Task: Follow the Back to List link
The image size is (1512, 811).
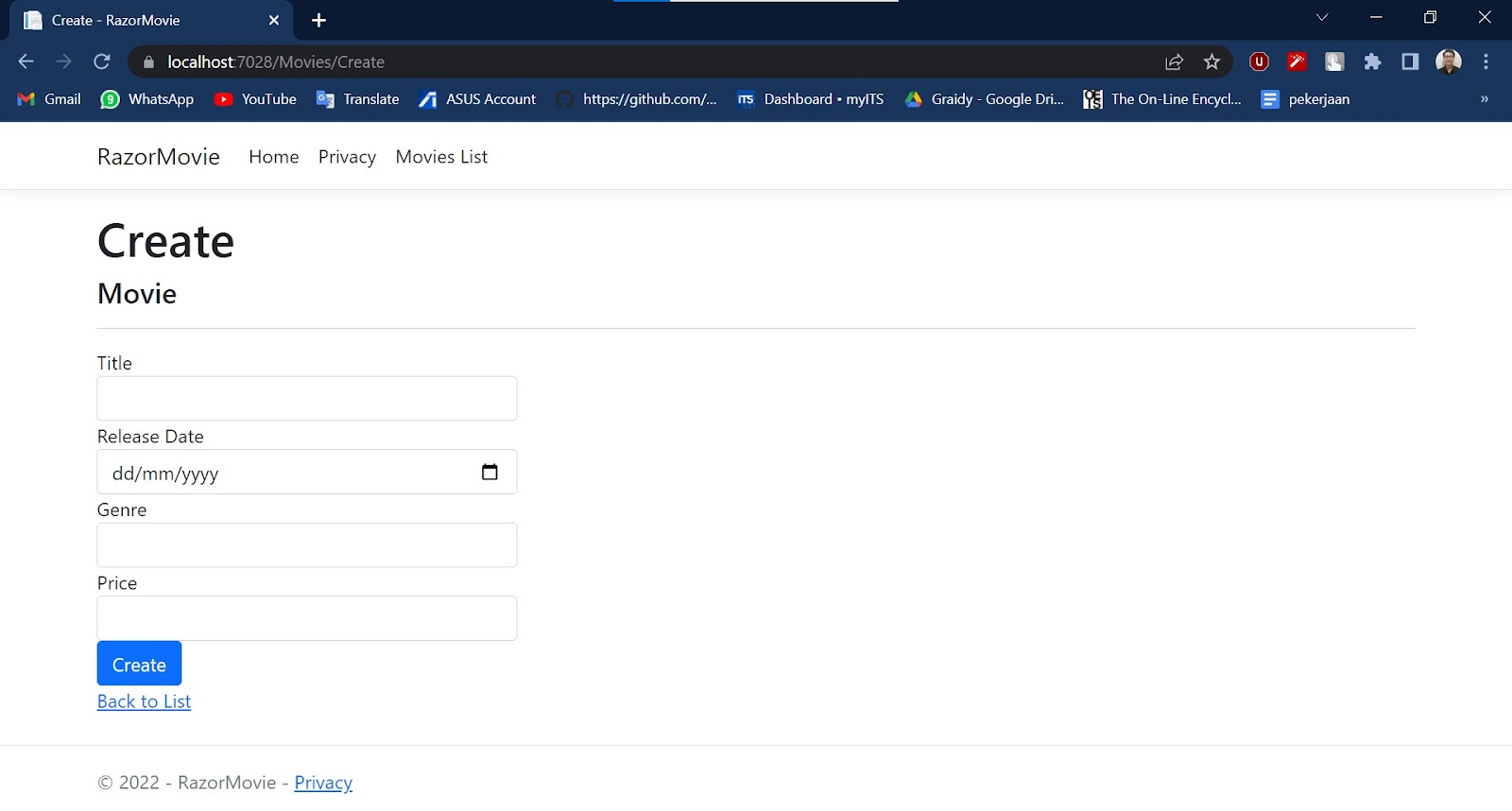Action: (144, 701)
